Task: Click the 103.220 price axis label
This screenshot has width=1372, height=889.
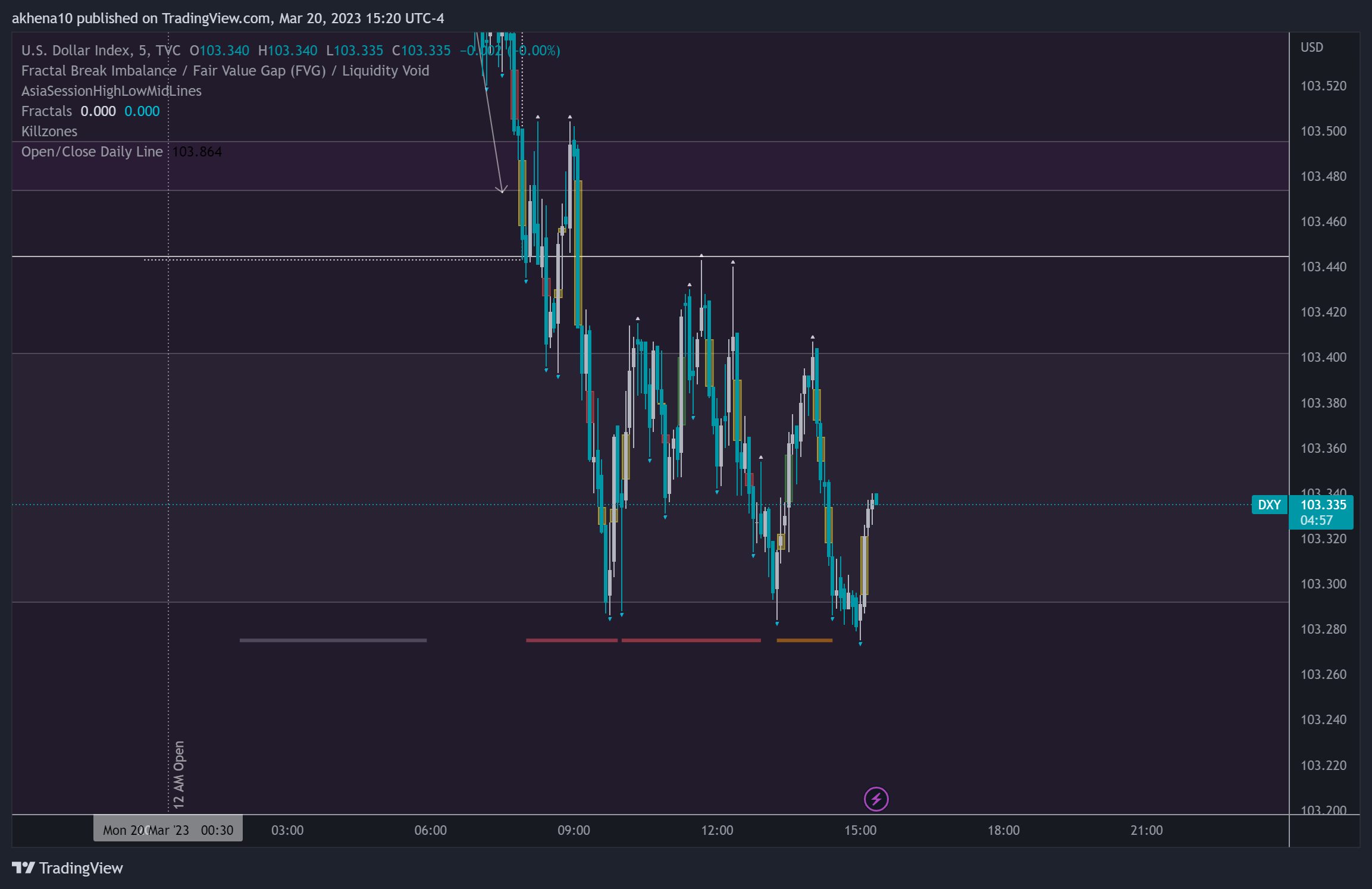Action: [x=1323, y=765]
